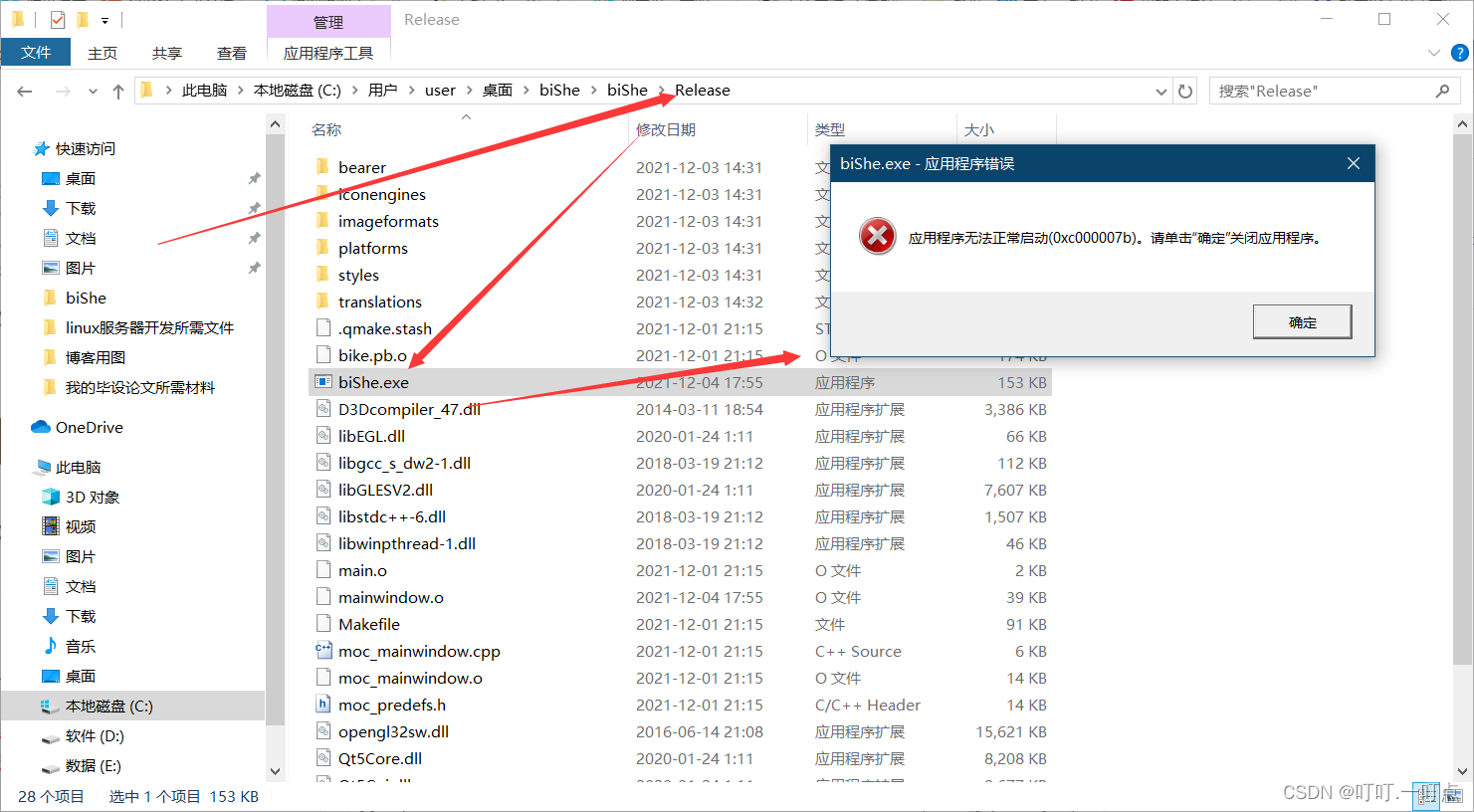Viewport: 1474px width, 812px height.
Task: Expand the 此电脑 breadcrumb chevron
Action: [x=240, y=91]
